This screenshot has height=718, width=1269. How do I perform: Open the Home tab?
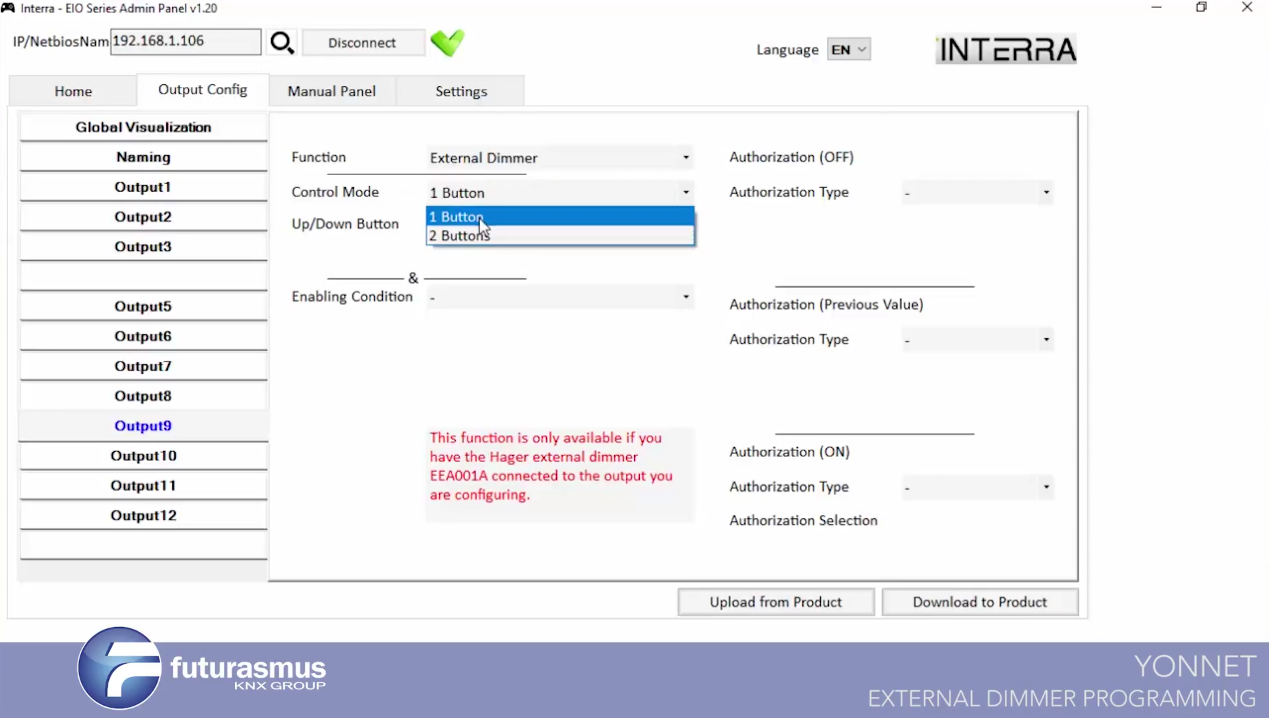tap(73, 91)
